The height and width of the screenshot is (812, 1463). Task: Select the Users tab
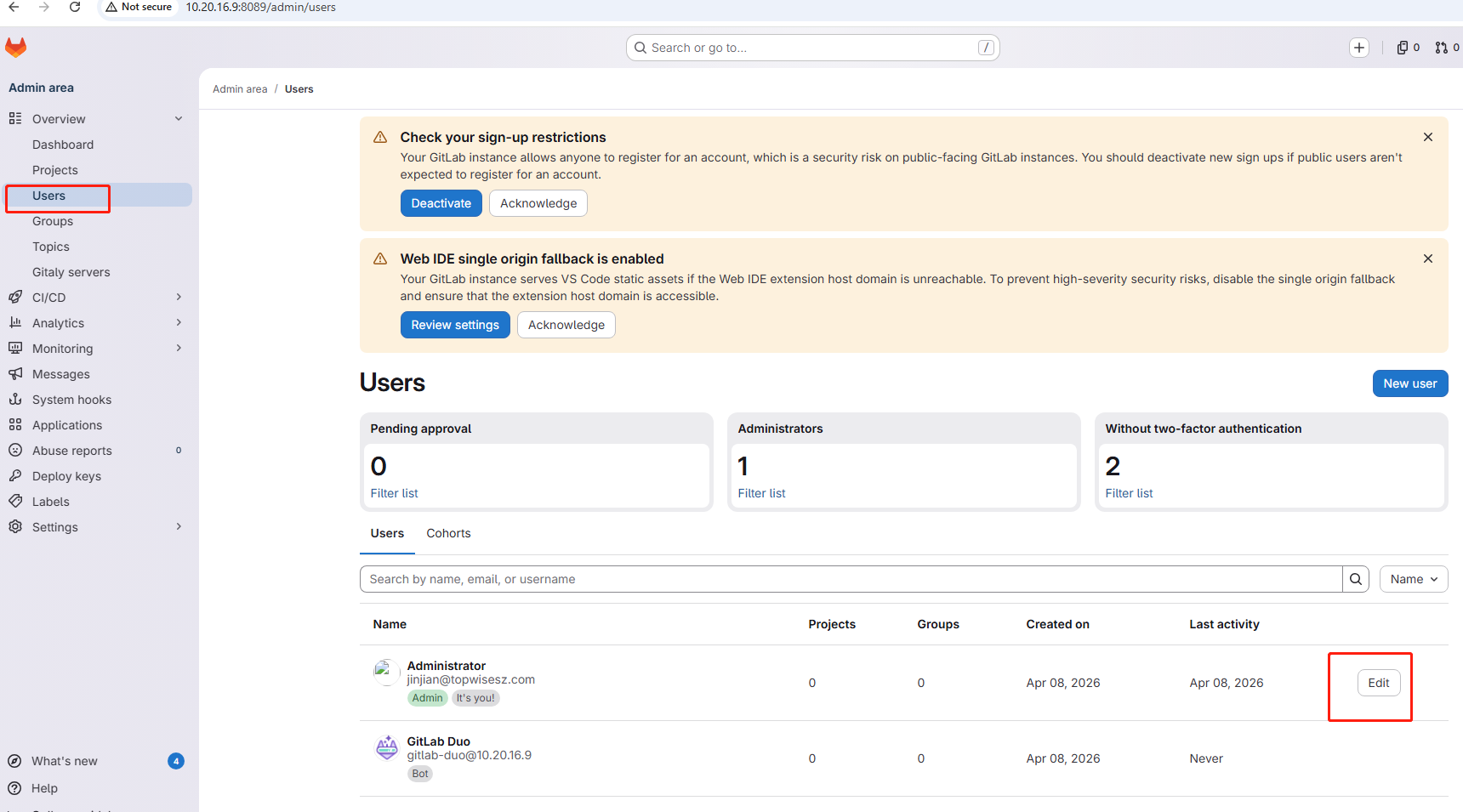(x=387, y=533)
